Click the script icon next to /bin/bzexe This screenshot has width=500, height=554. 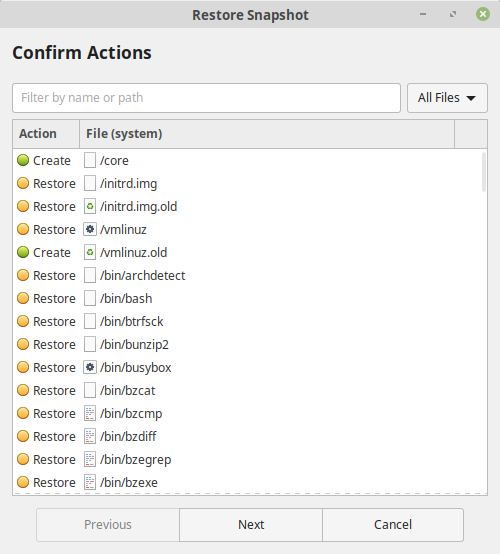90,482
